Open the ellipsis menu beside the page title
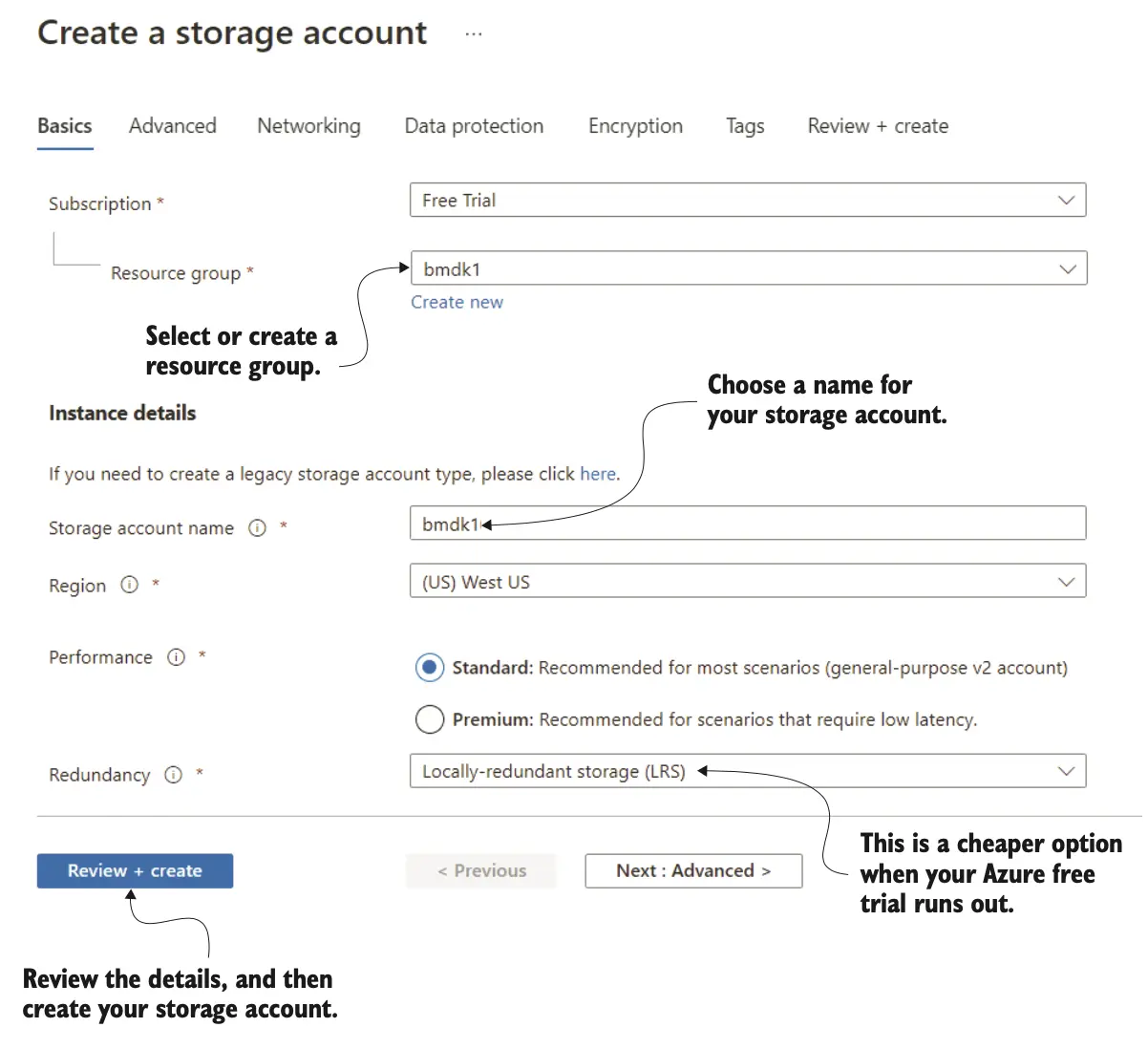Screen dimensions: 1148x1049 coord(474,34)
